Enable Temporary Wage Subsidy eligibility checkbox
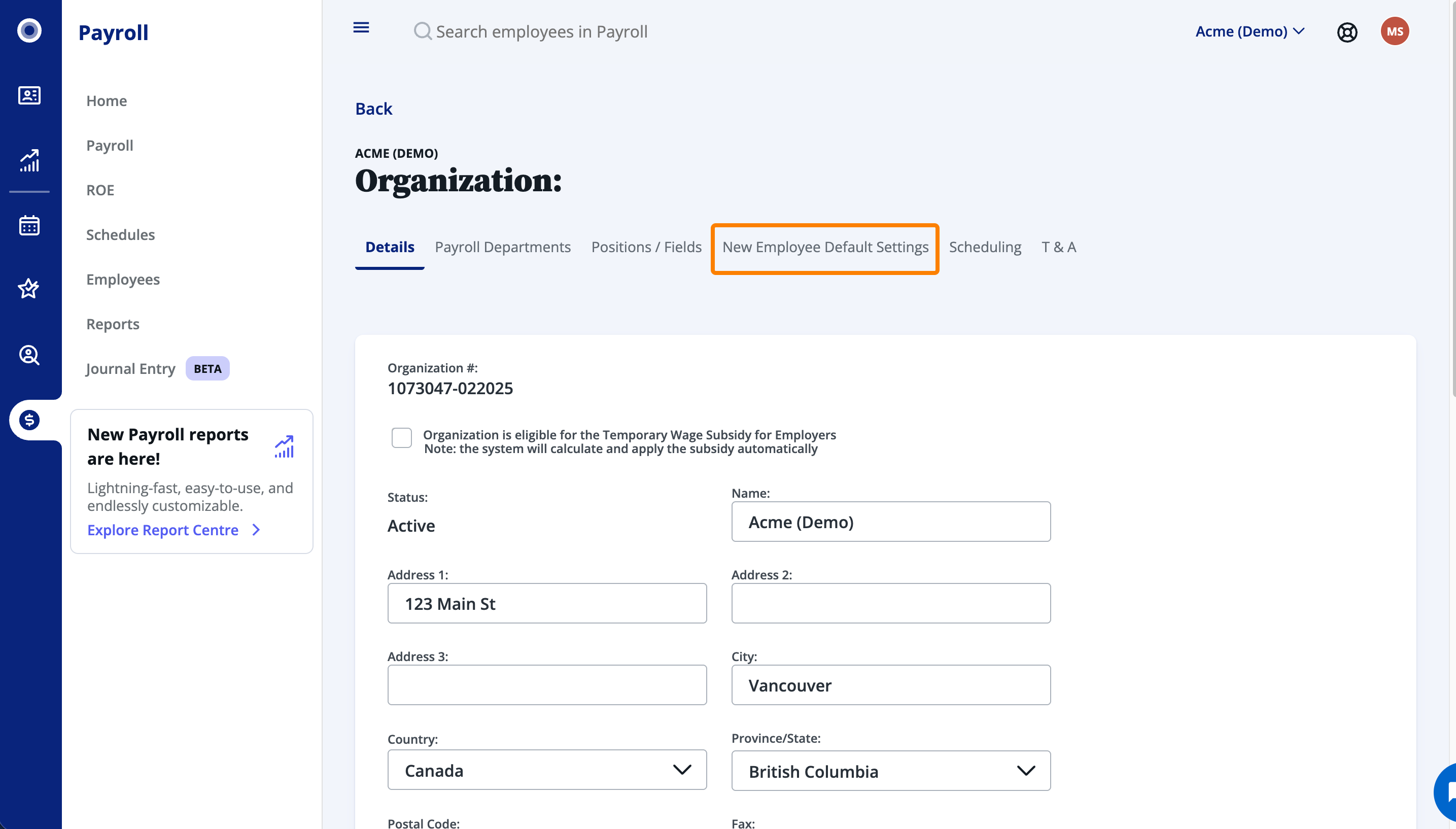Screen dimensions: 1456x829 click(x=401, y=437)
